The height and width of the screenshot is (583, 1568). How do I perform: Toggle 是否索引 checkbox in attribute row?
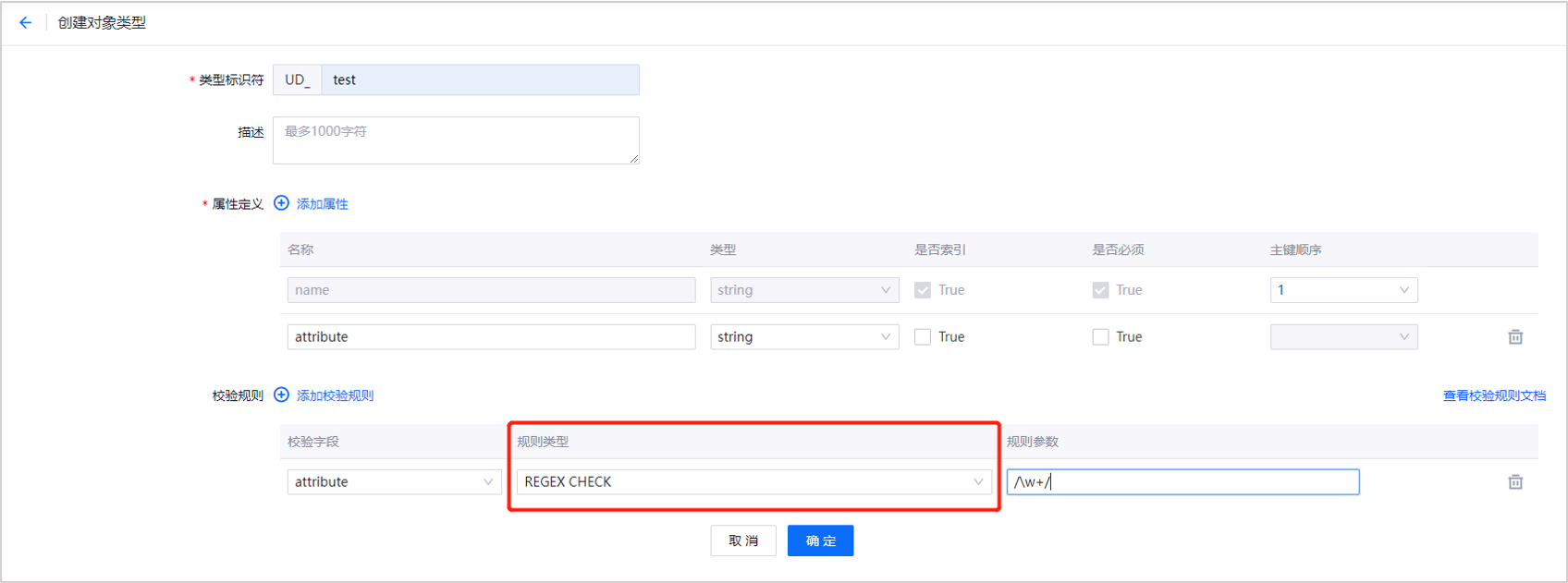tap(923, 337)
